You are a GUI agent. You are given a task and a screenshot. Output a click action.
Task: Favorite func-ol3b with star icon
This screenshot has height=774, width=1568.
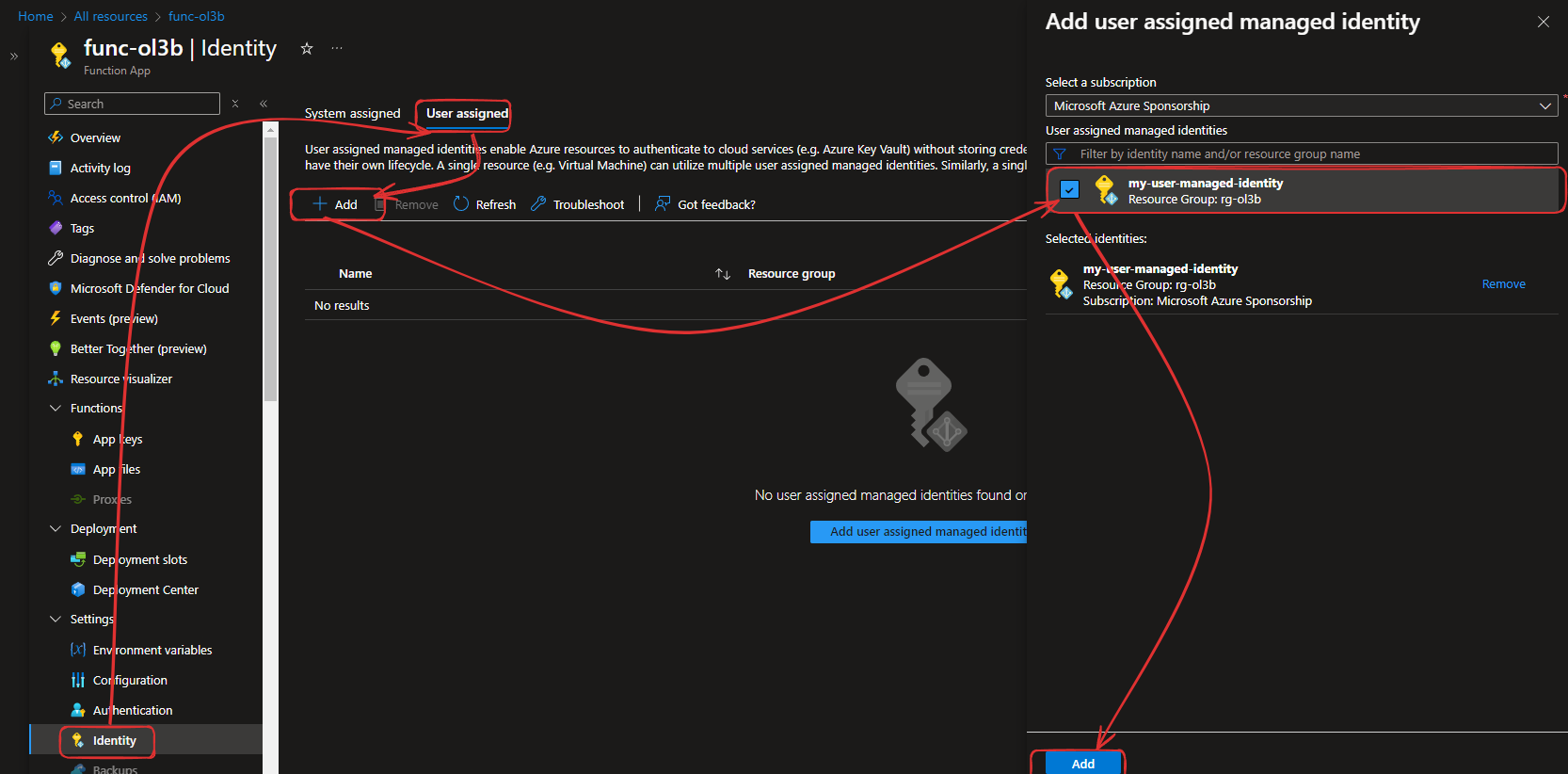(307, 49)
